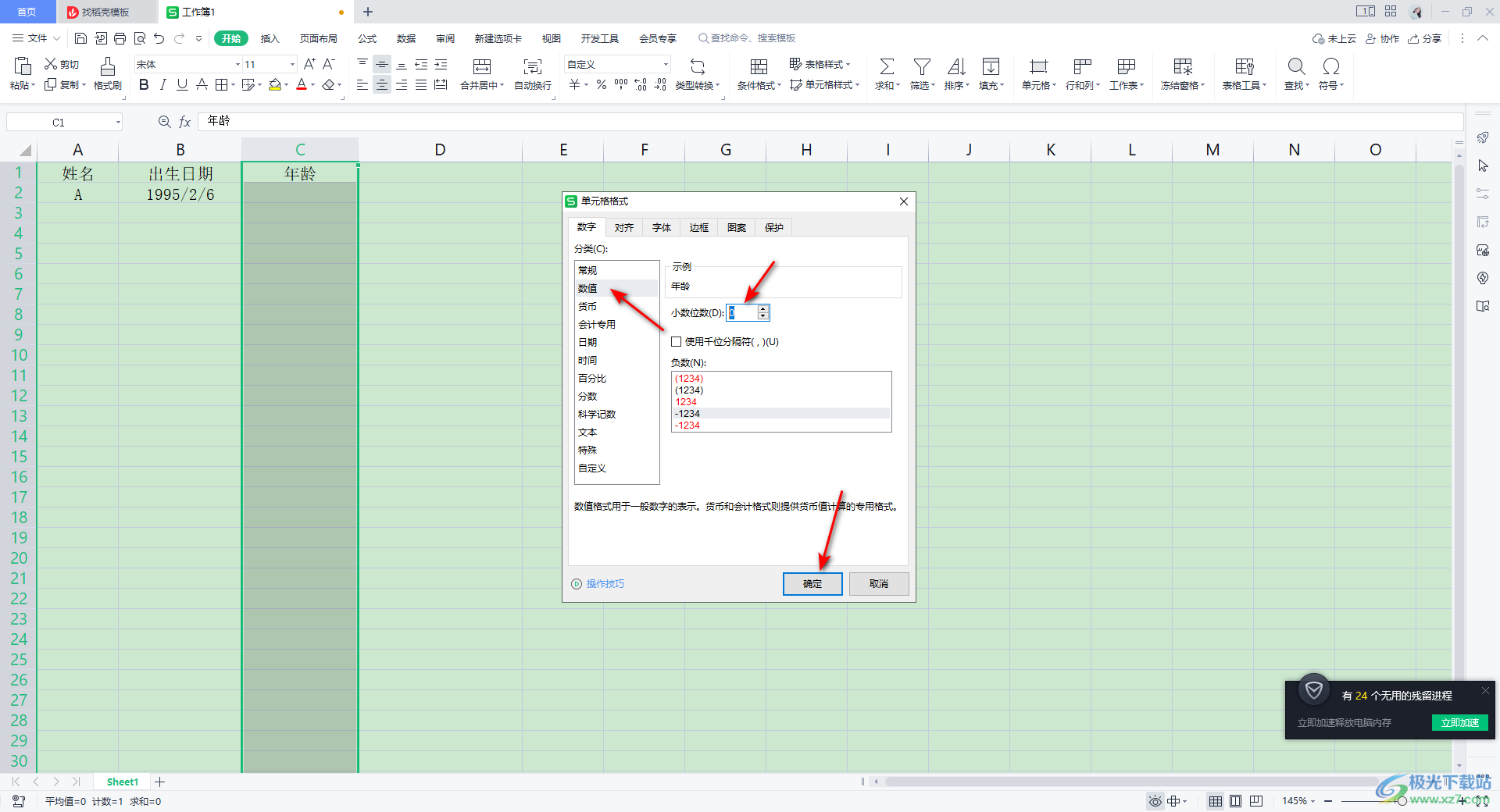This screenshot has height=812, width=1500.
Task: Click the Fill (填充) icon
Action: 991,66
